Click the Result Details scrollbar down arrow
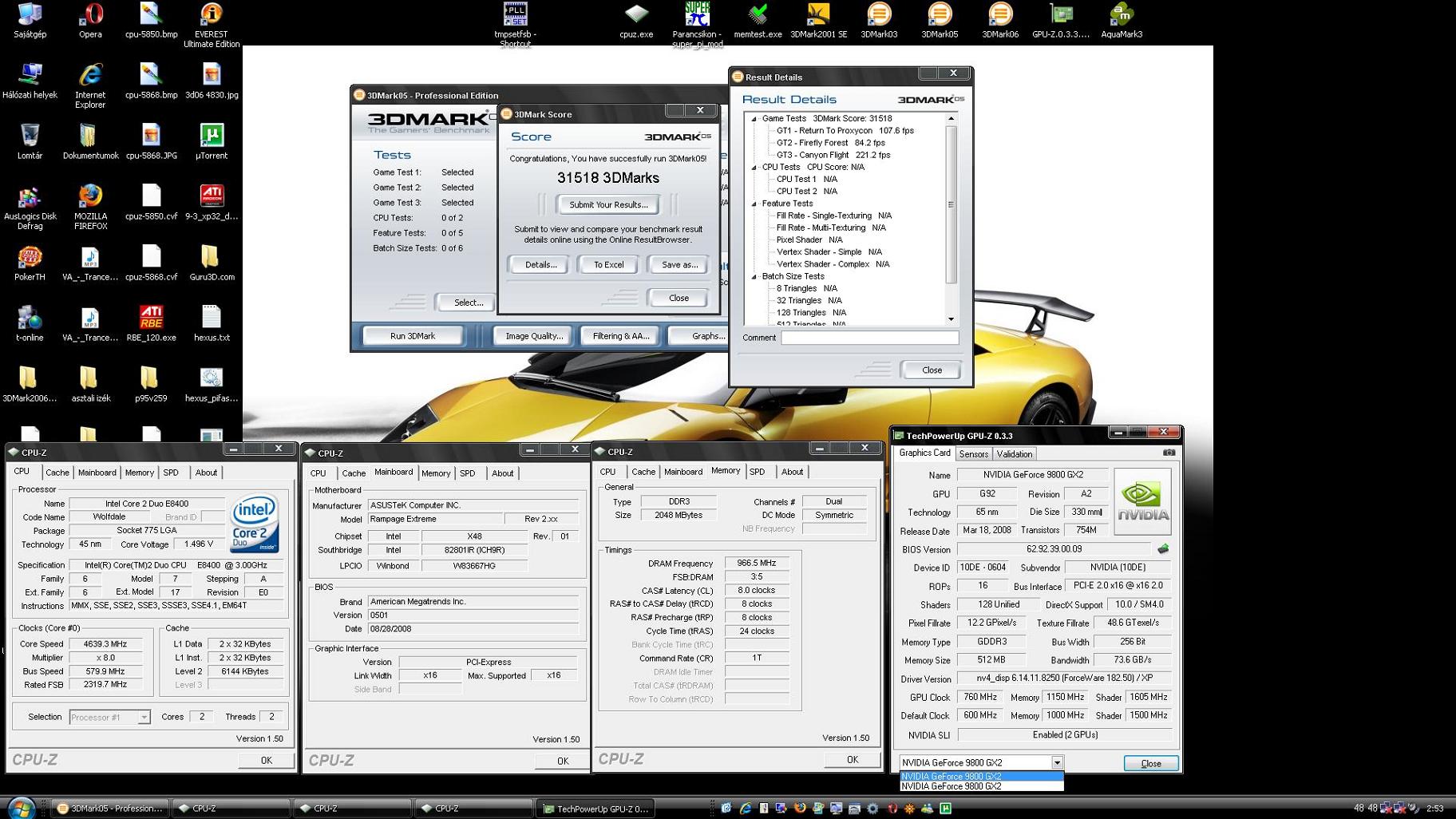 [x=951, y=319]
